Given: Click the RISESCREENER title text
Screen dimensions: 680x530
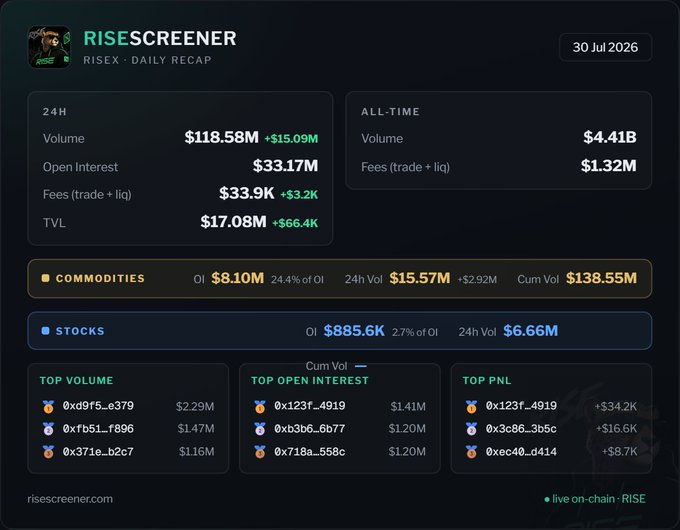Looking at the screenshot, I should [160, 38].
